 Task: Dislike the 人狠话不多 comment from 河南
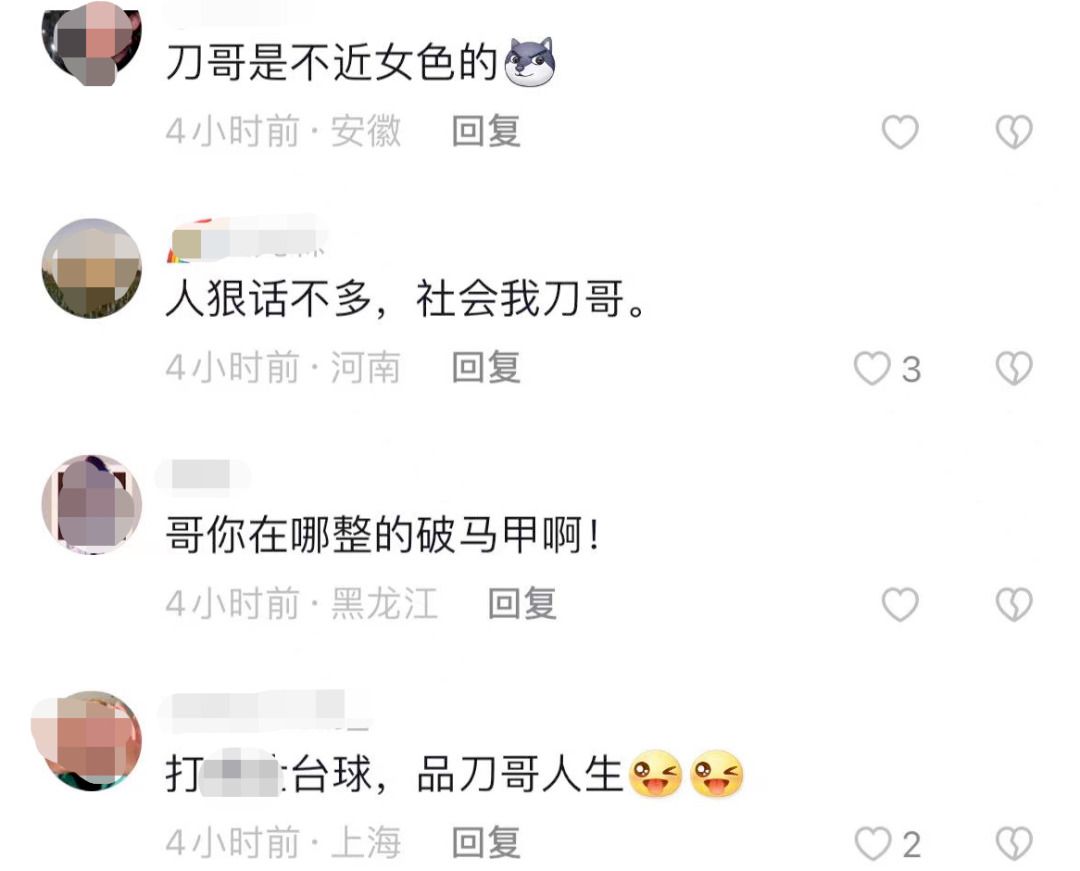(1014, 368)
